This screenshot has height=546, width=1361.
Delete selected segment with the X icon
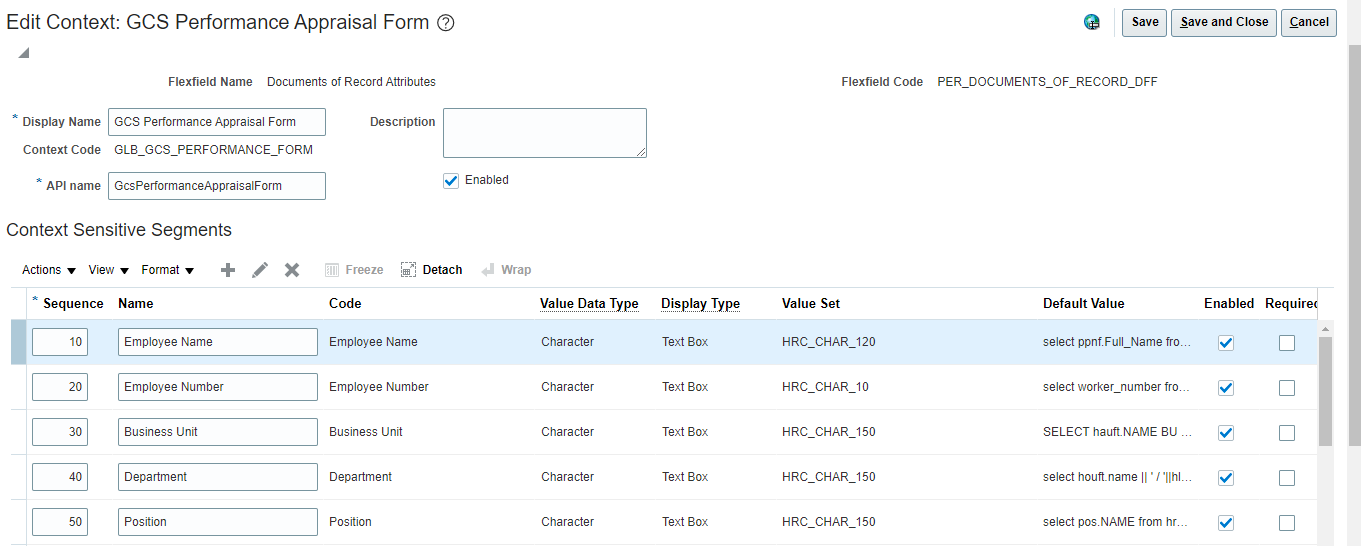tap(292, 270)
